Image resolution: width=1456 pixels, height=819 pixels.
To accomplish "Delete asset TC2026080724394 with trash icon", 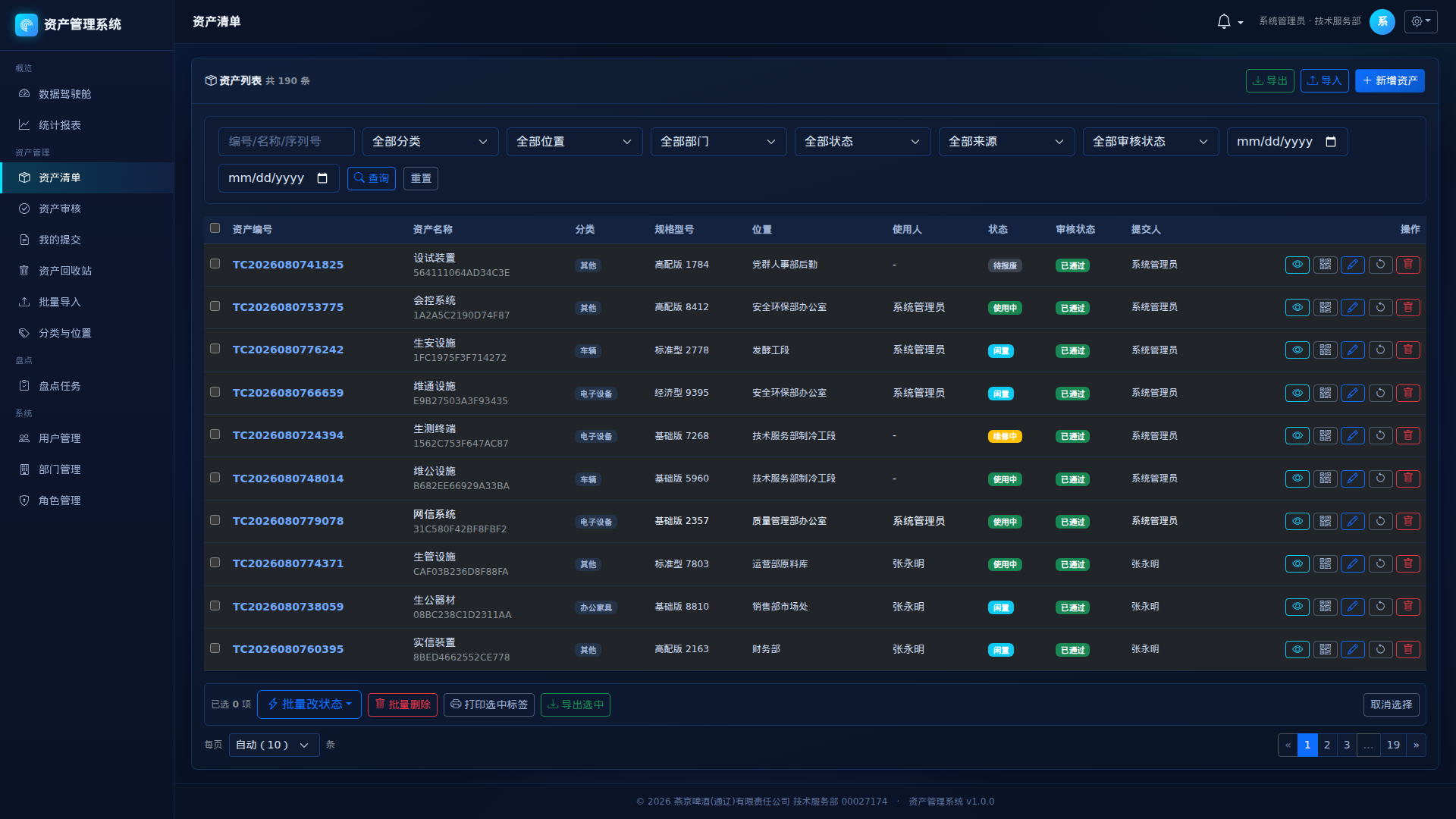I will (1407, 435).
